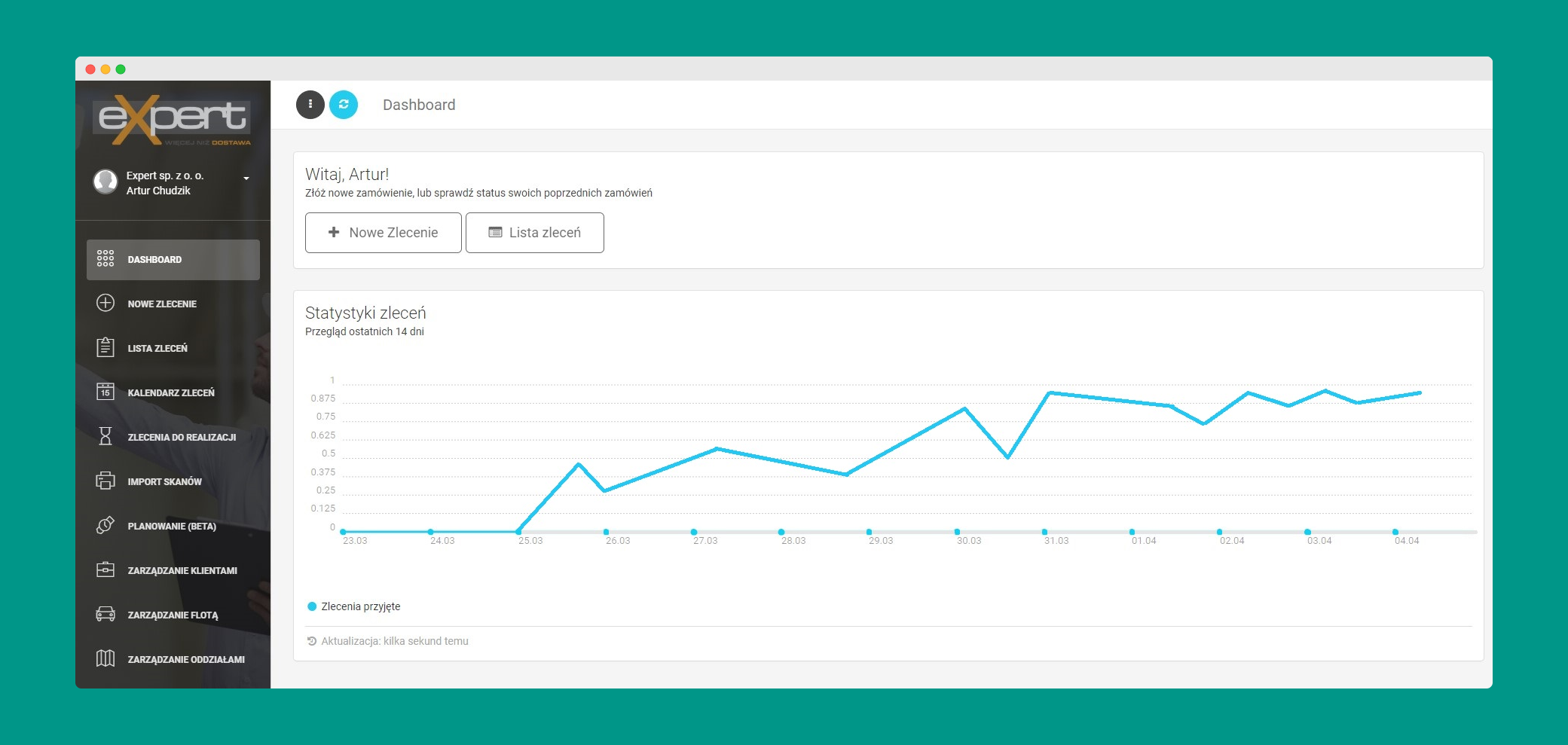Click the plus-circle icon for Nowe Zlecenie
The width and height of the screenshot is (1568, 745).
point(105,303)
